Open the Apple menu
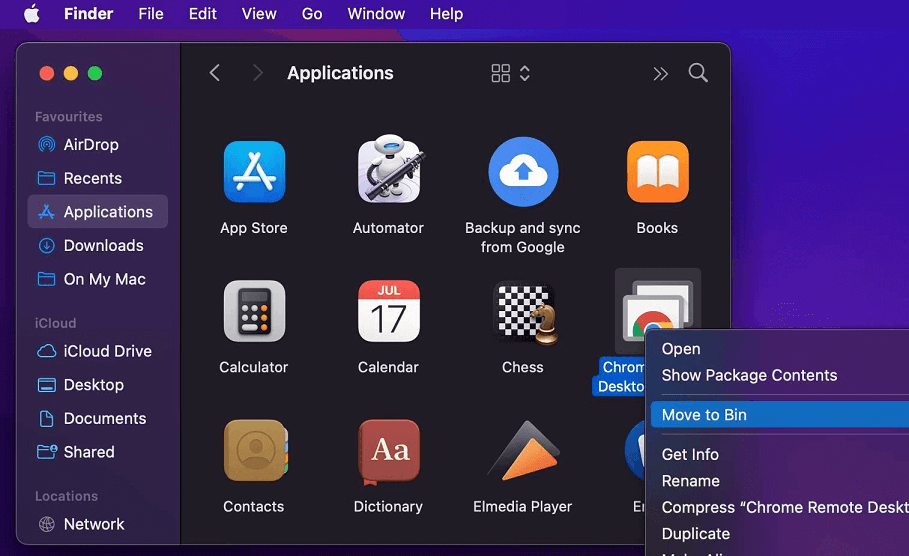Viewport: 909px width, 556px height. coord(32,13)
